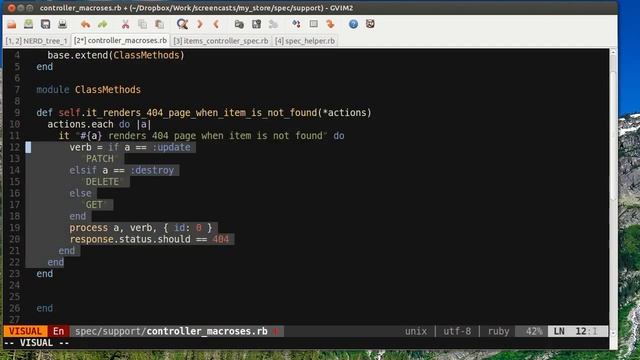Screen dimensions: 640x360
Task: Jump to previous match with the left chevron icon
Action: point(216,24)
